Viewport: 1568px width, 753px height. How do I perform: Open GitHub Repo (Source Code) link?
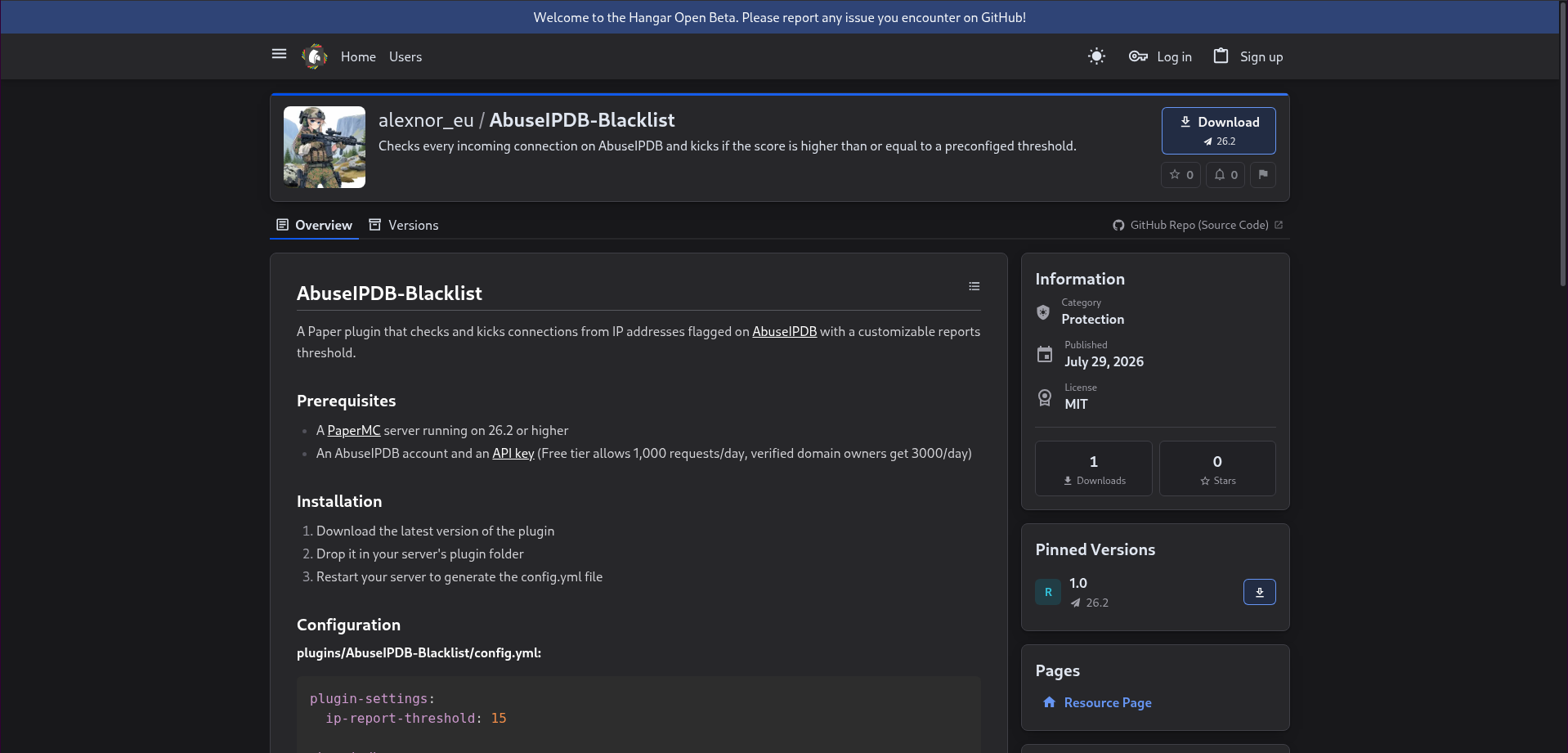(x=1199, y=225)
